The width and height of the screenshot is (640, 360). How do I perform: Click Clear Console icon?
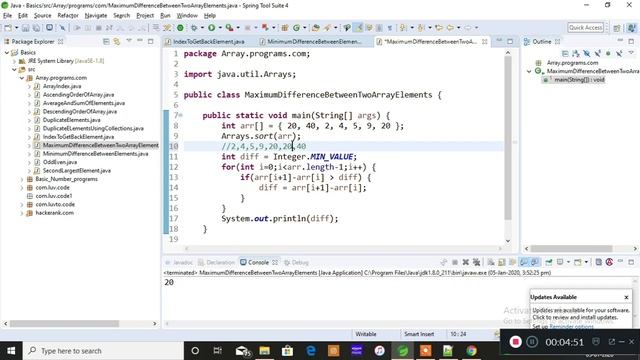(x=491, y=262)
